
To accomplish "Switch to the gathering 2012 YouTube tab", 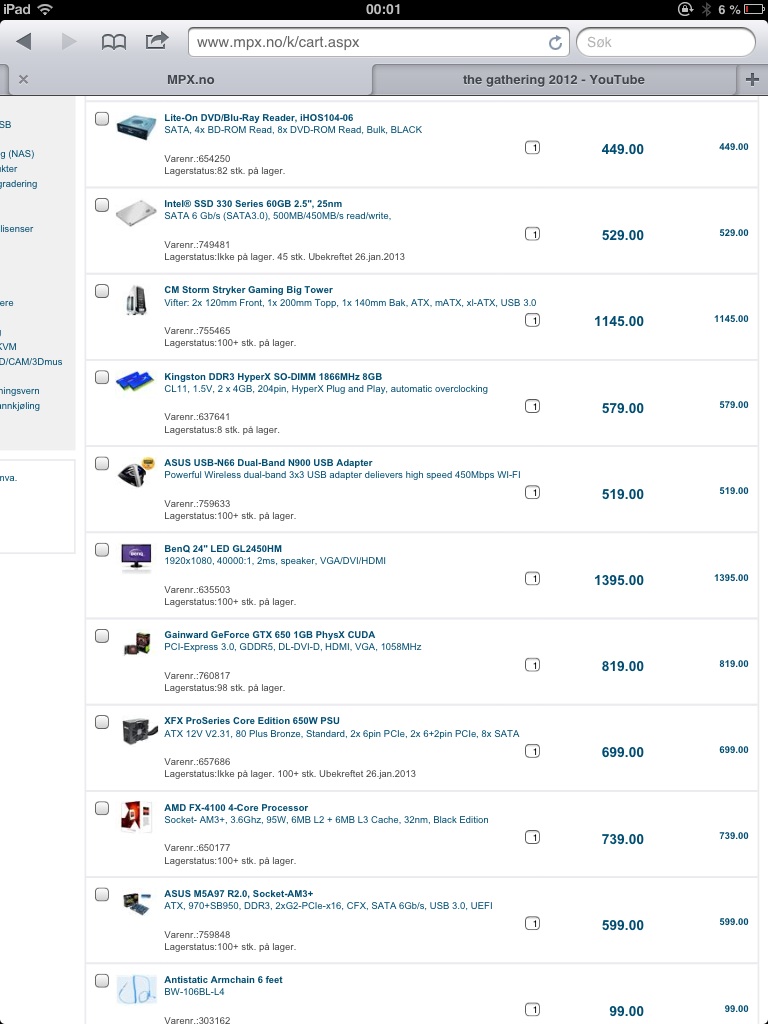I will (x=554, y=80).
